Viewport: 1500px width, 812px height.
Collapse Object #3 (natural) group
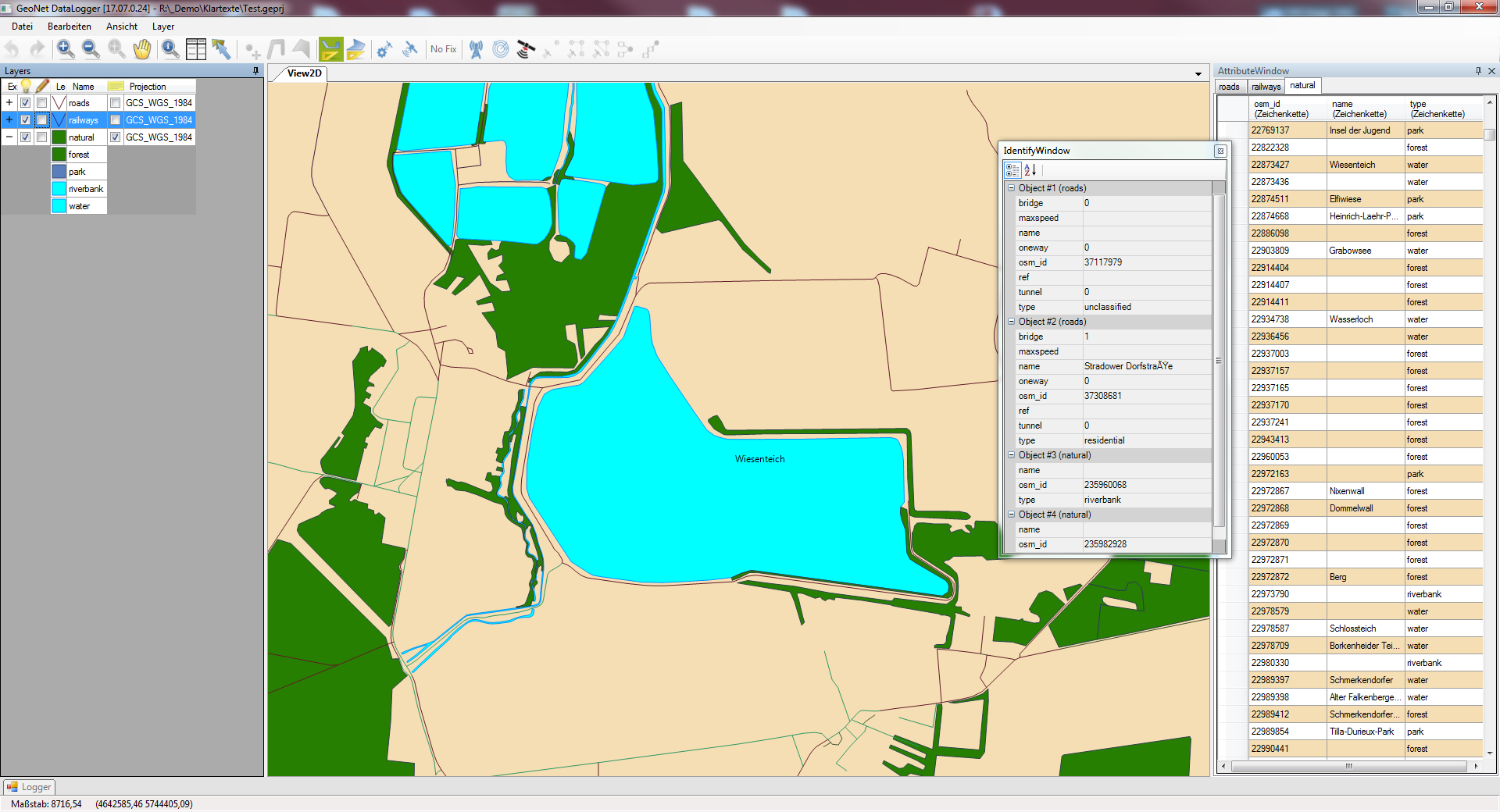point(1011,455)
